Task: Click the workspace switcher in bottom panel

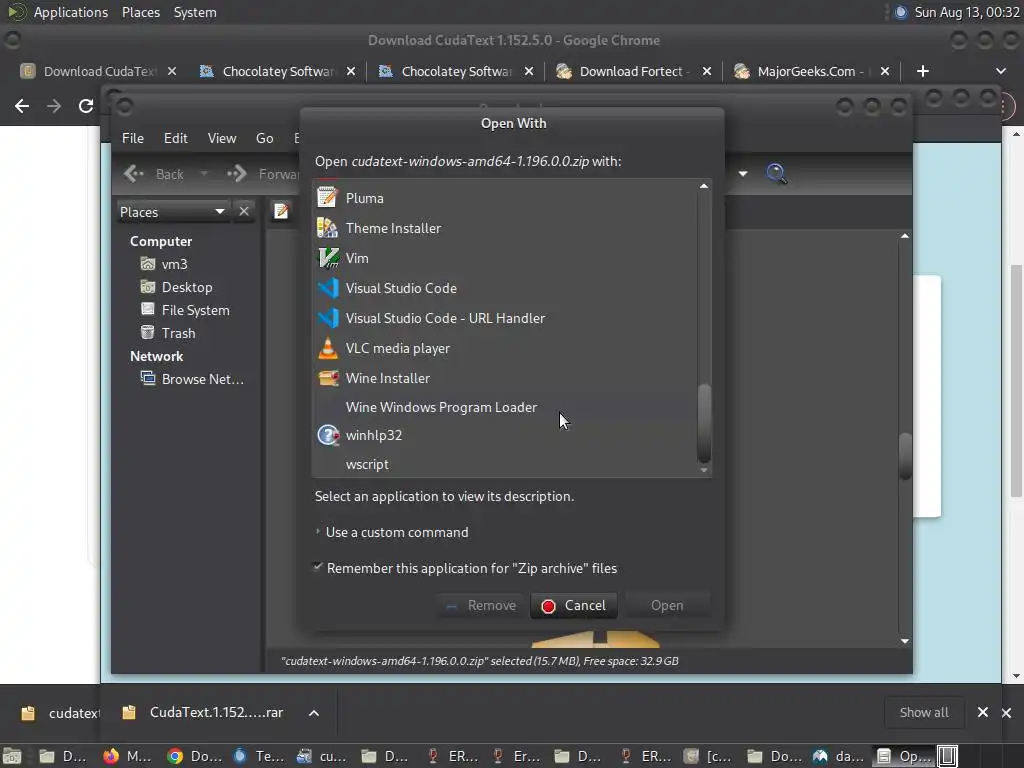Action: pyautogui.click(x=948, y=756)
